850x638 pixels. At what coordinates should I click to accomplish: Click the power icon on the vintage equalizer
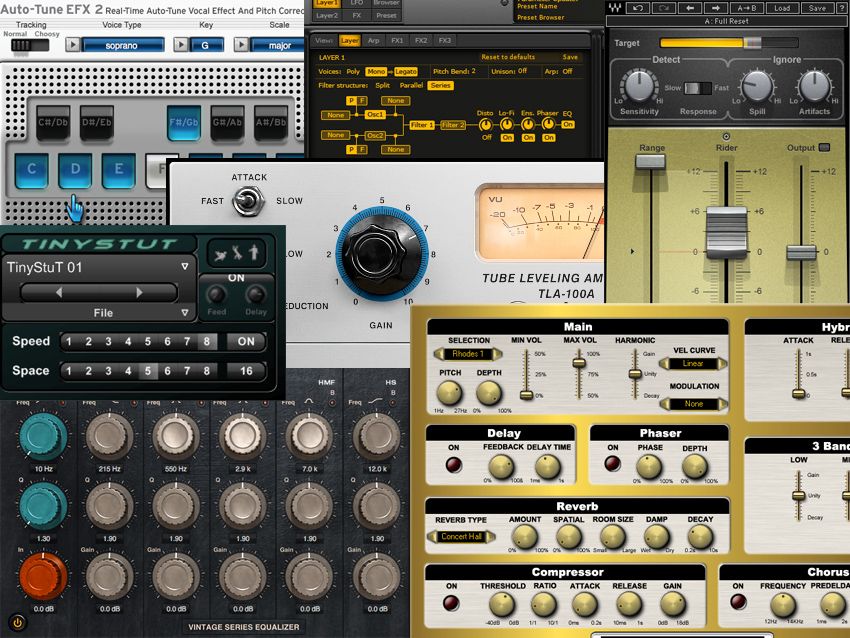[18, 624]
